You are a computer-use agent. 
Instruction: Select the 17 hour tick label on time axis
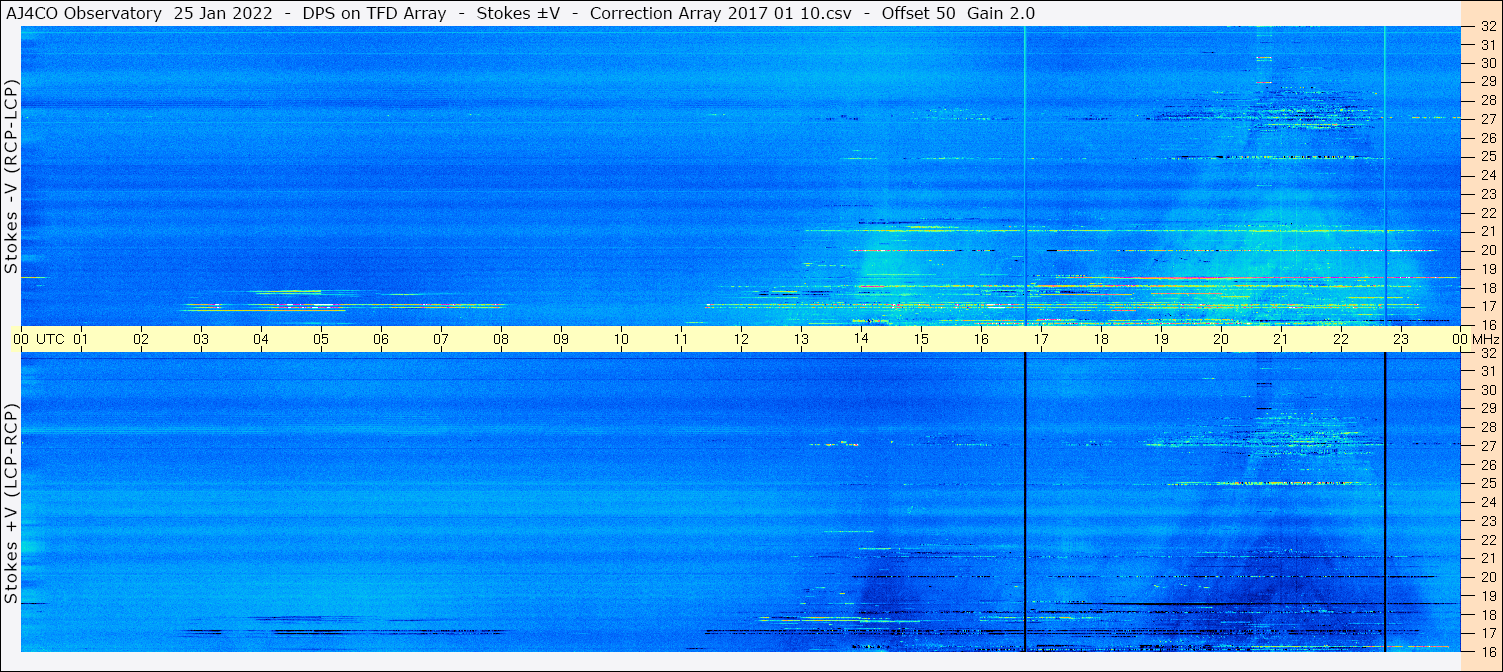point(1041,339)
